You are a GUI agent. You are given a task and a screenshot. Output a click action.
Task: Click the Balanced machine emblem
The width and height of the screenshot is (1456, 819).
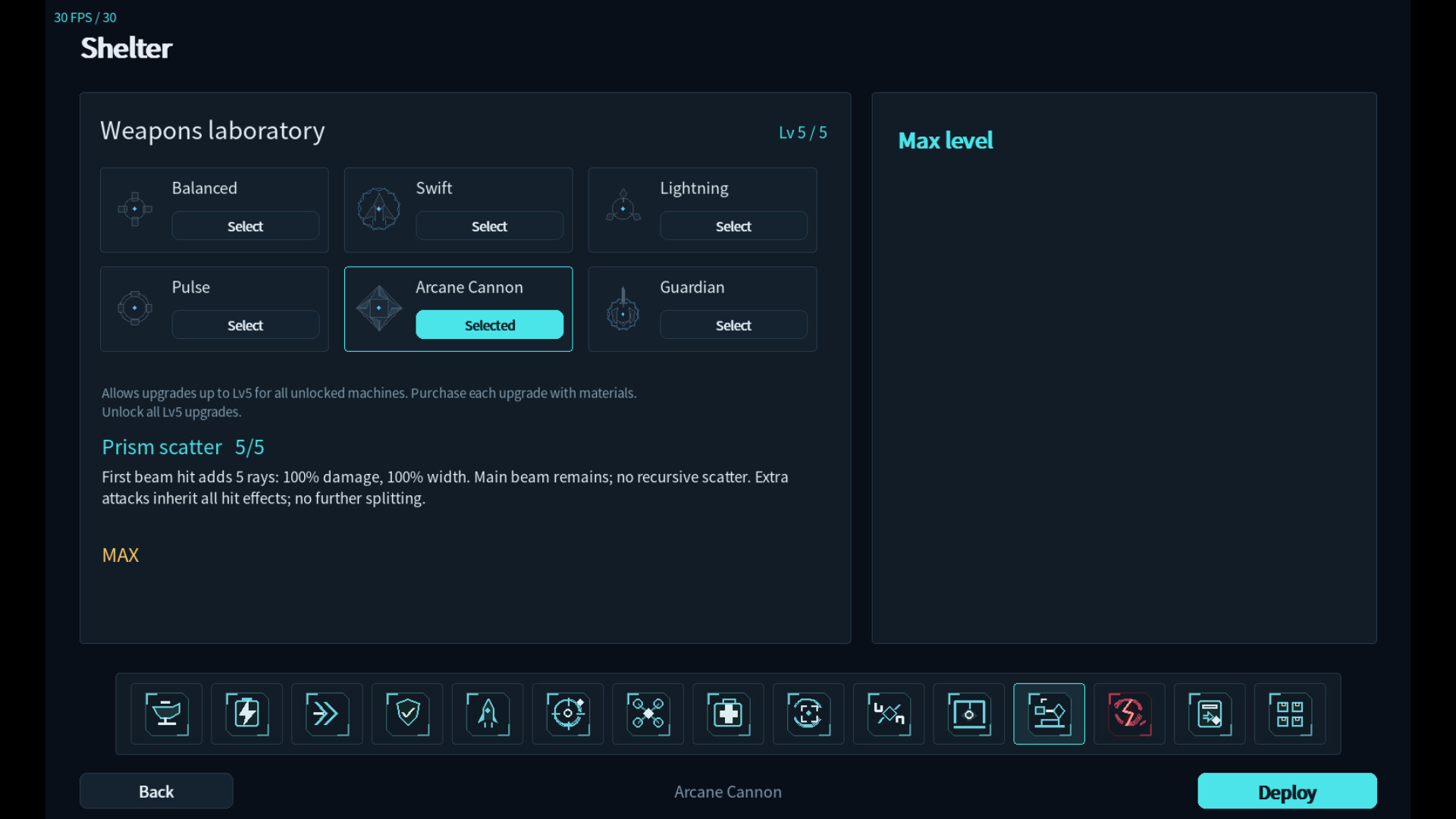(135, 209)
